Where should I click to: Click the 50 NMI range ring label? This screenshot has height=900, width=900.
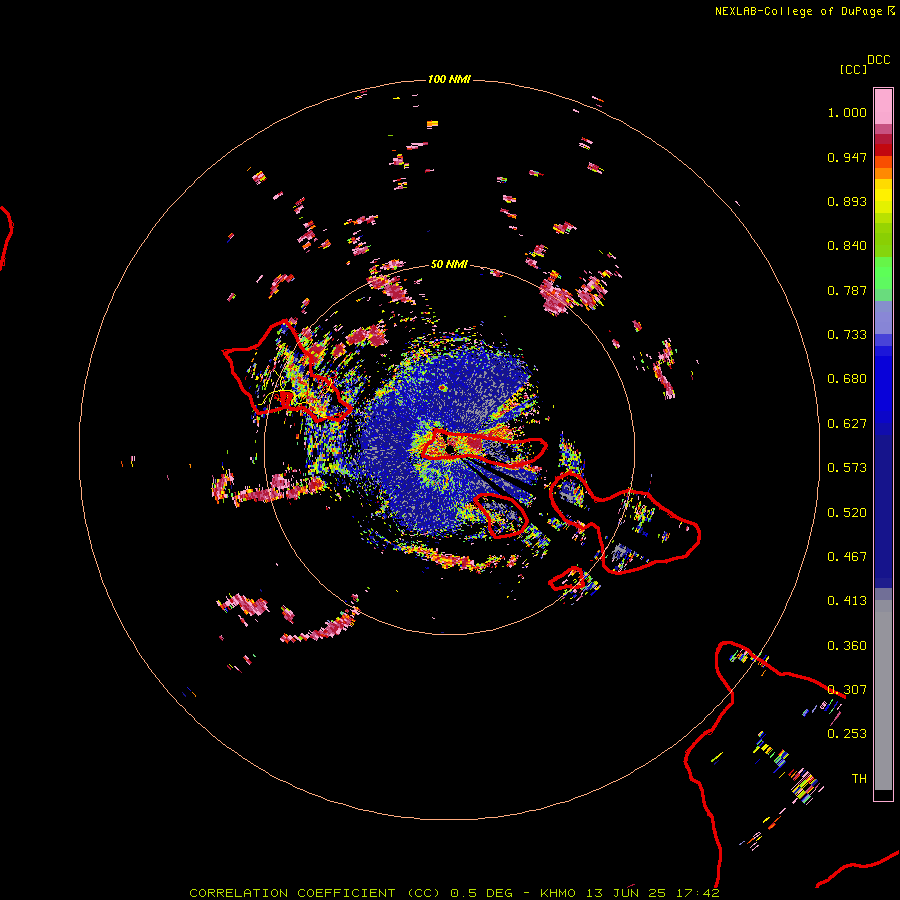(449, 264)
